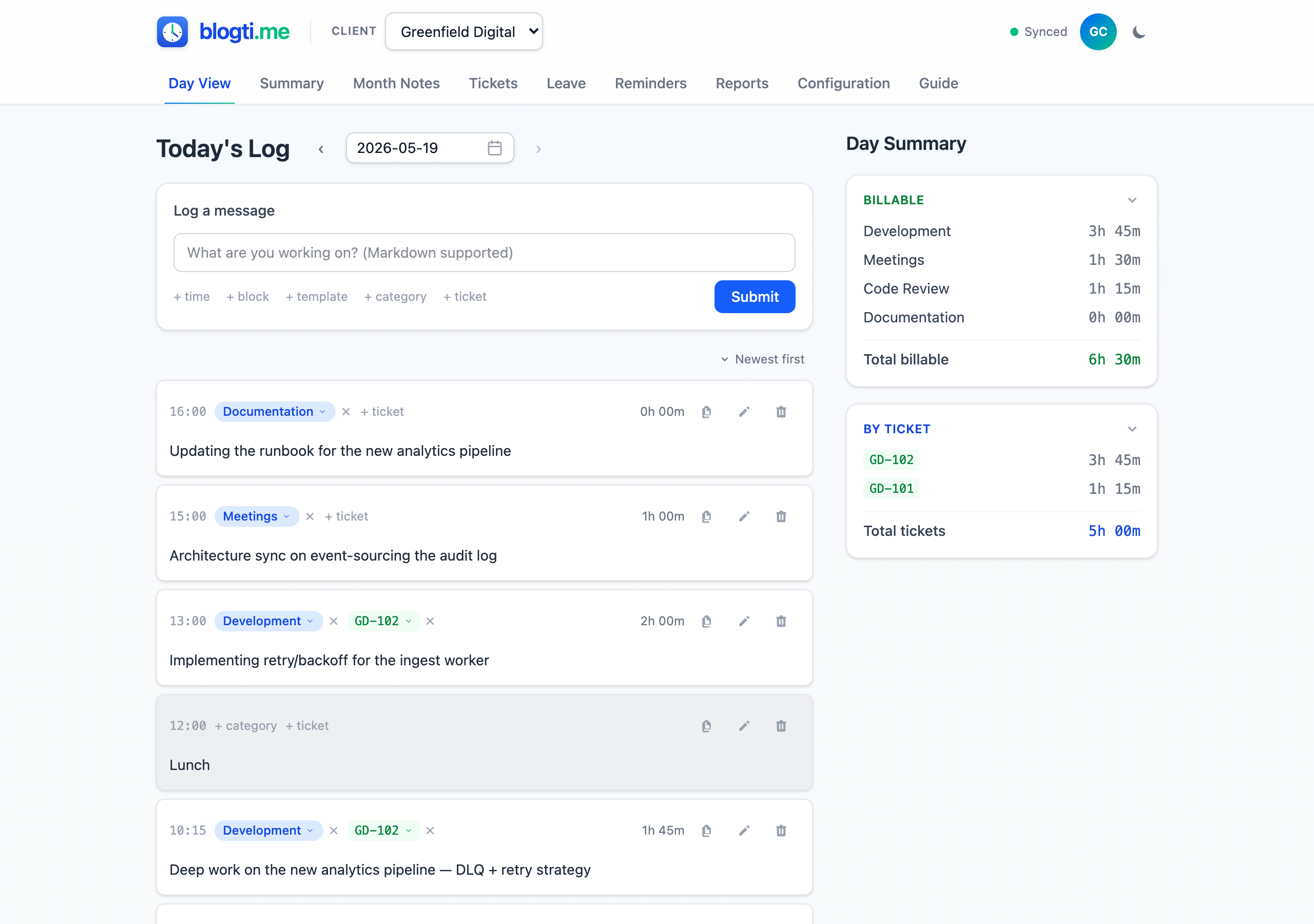Open the GD-102 ticket dropdown at 13:00

(x=383, y=621)
